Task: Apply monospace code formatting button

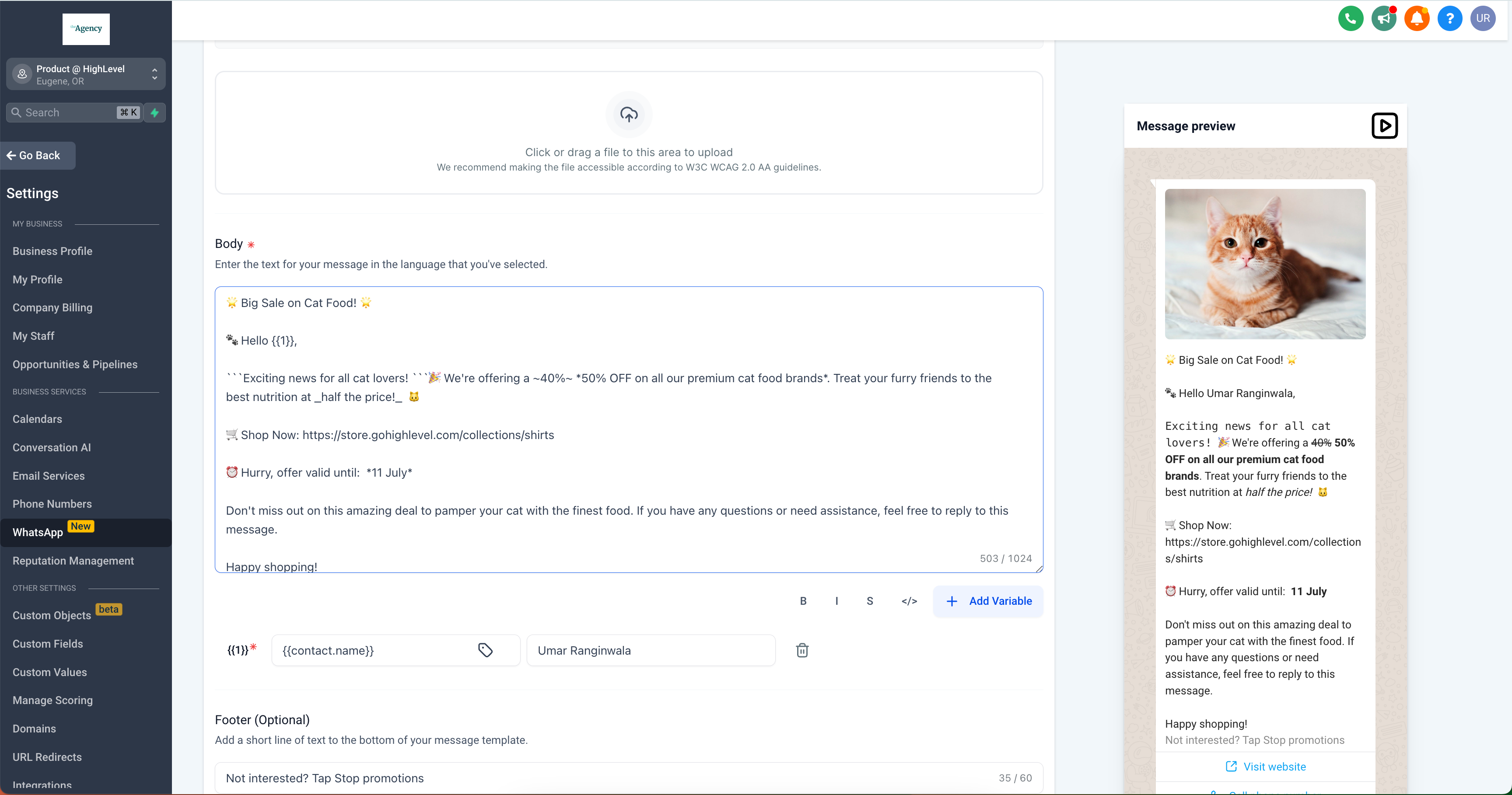Action: (x=909, y=601)
